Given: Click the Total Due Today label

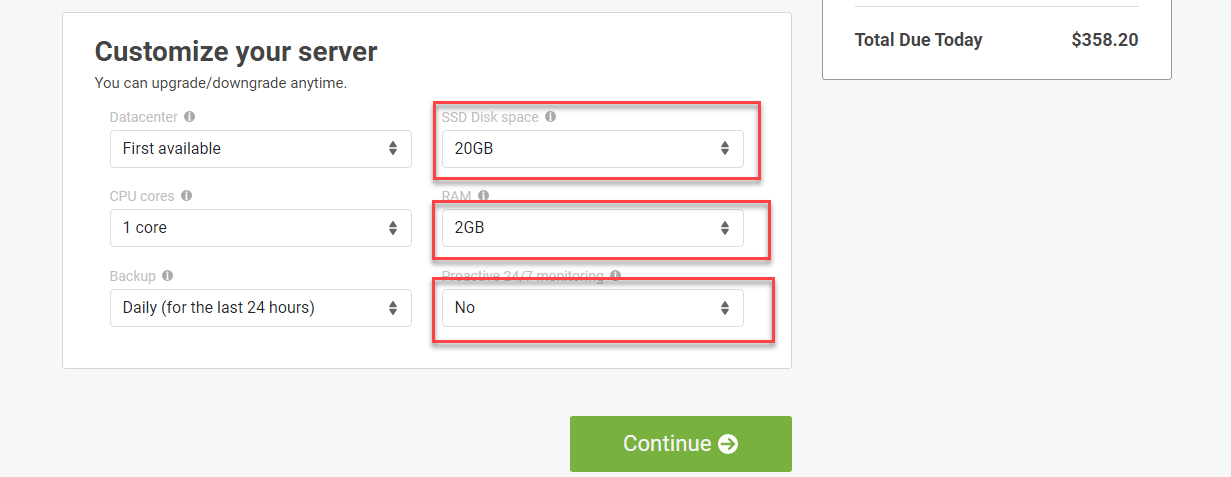Looking at the screenshot, I should click(x=918, y=40).
